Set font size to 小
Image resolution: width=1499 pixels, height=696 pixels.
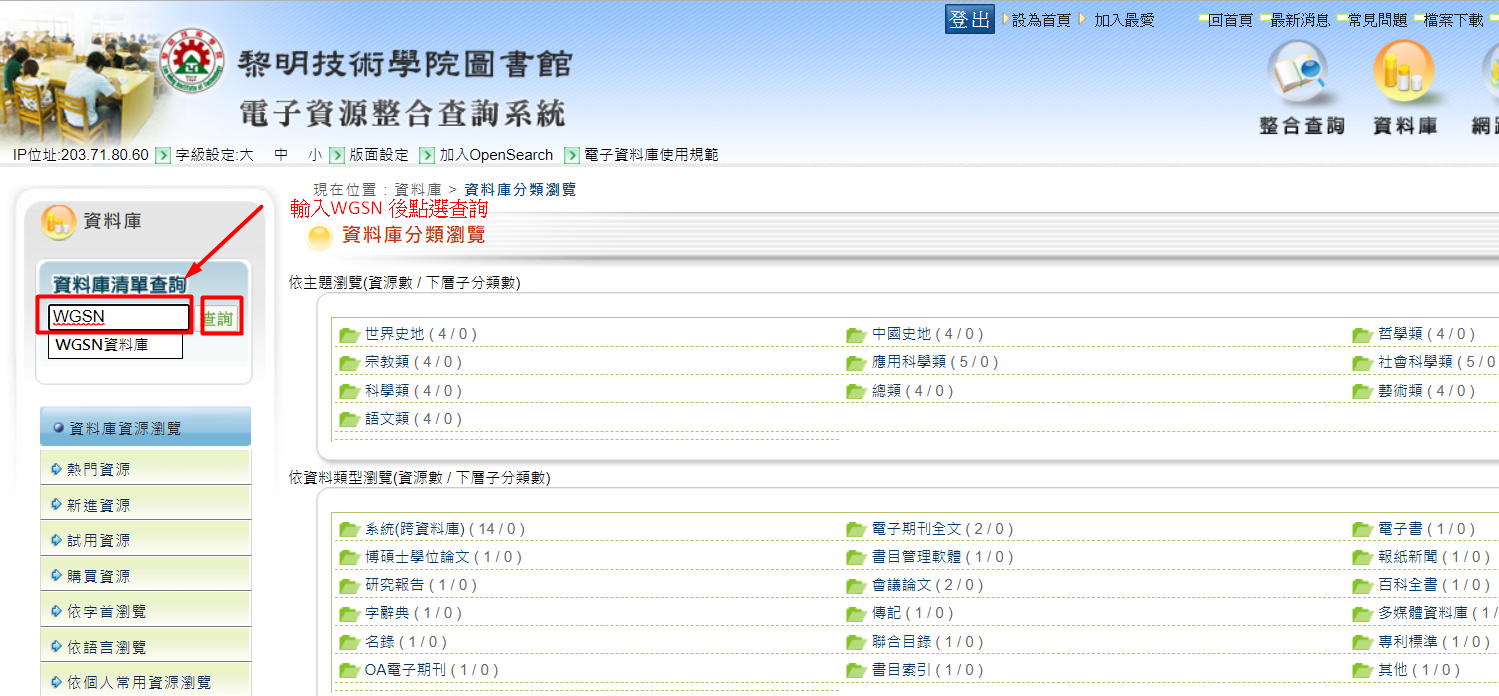[x=315, y=155]
